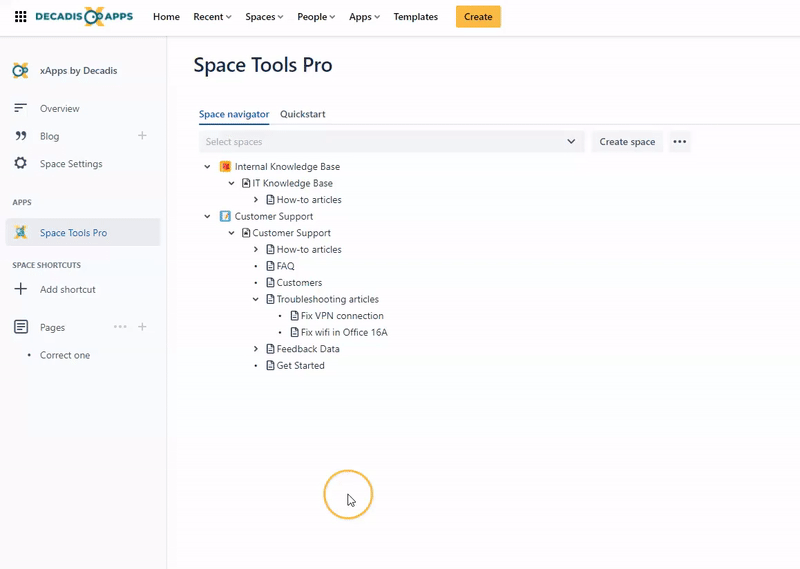Open the People menu
The width and height of the screenshot is (800, 569).
click(316, 17)
